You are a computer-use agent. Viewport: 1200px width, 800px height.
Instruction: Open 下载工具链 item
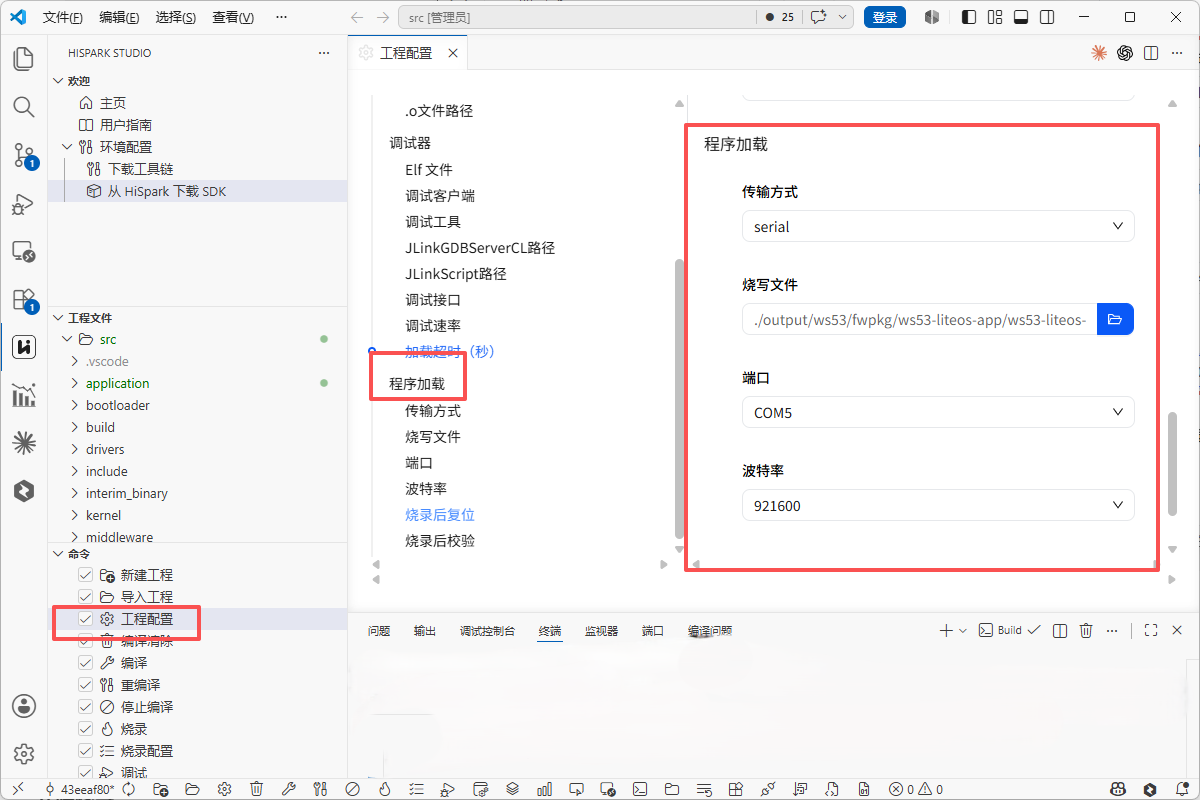[x=141, y=169]
